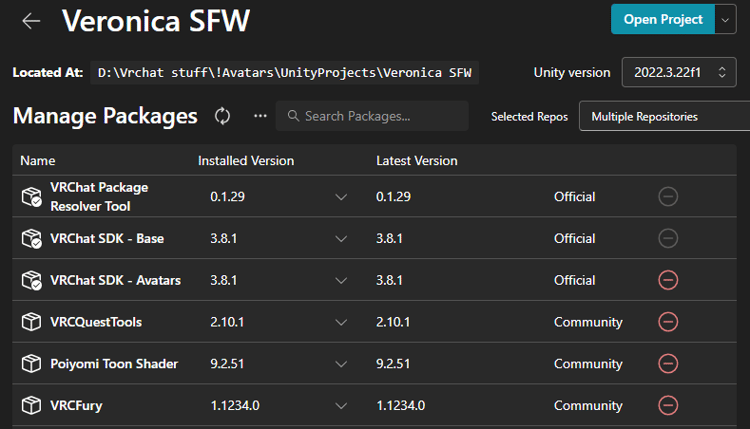Click the Open Project button
Image resolution: width=750 pixels, height=429 pixels.
pyautogui.click(x=661, y=19)
